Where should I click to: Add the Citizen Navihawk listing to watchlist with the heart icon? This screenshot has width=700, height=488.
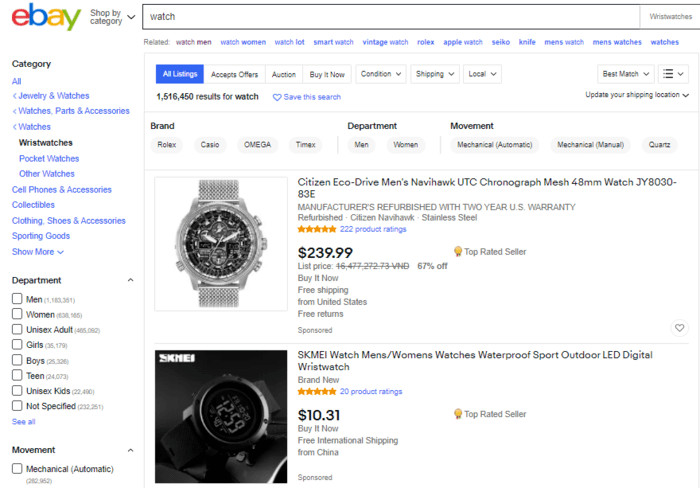[x=679, y=328]
